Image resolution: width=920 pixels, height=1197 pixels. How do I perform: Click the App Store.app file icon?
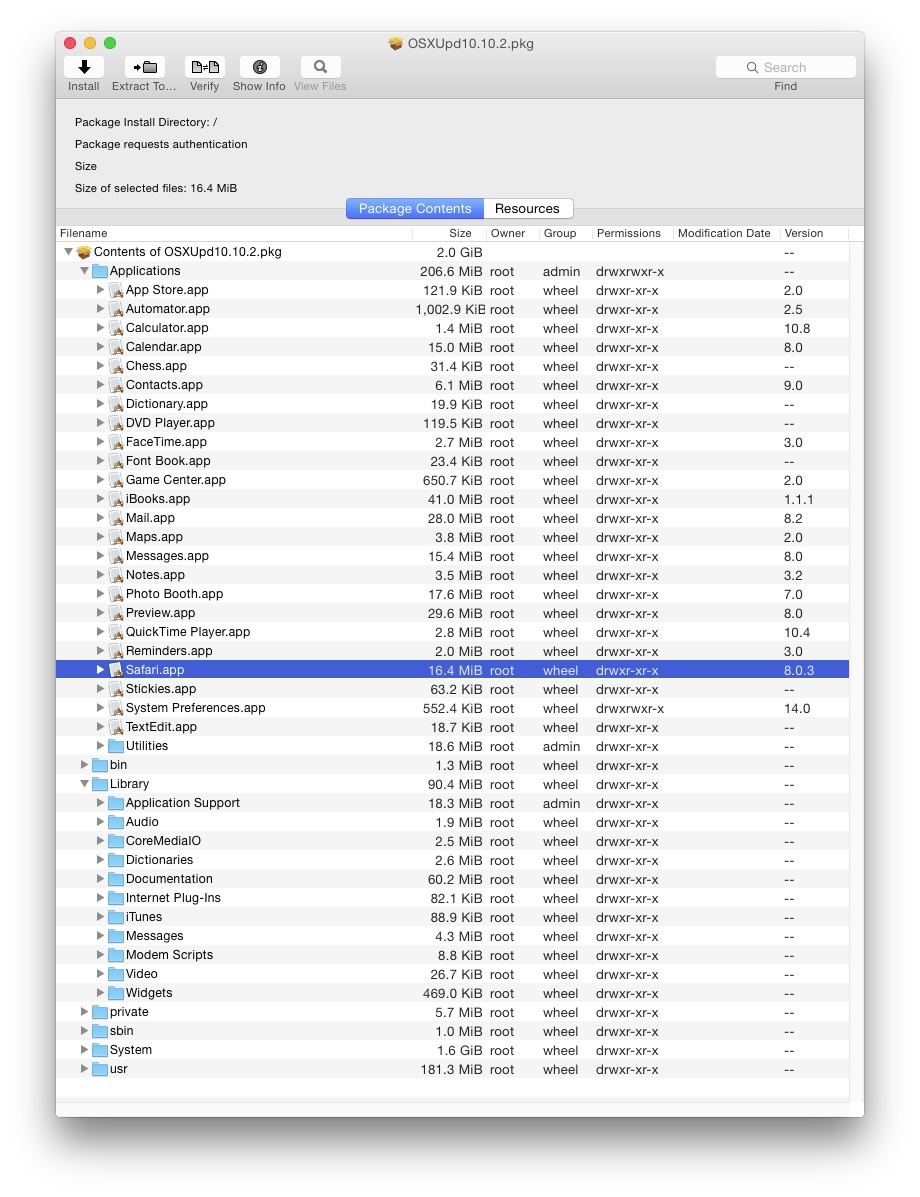click(x=116, y=290)
